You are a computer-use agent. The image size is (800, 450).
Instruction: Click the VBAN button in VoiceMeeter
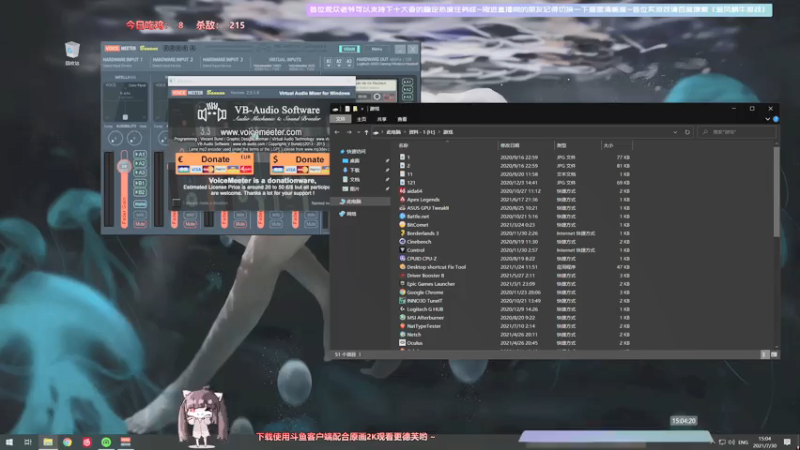[349, 49]
